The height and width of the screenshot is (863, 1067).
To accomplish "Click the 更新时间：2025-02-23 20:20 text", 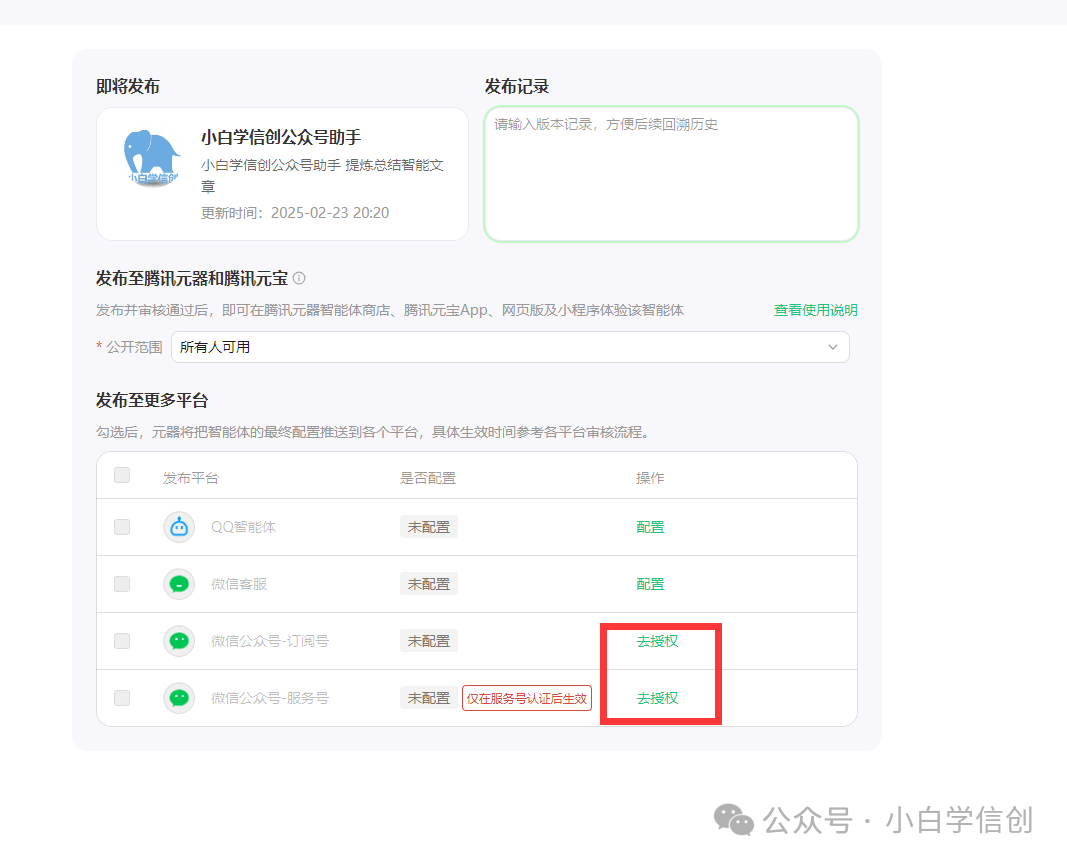I will [x=295, y=213].
